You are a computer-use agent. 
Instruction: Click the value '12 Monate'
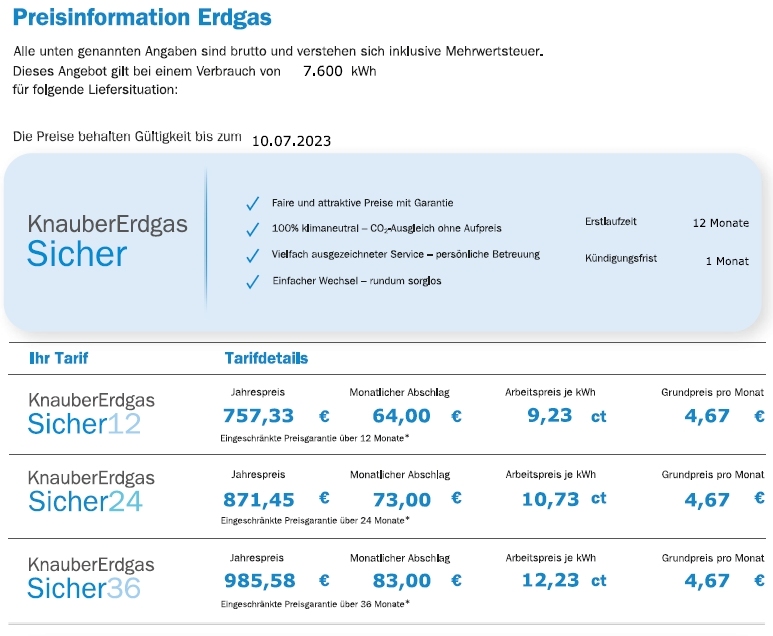[721, 223]
